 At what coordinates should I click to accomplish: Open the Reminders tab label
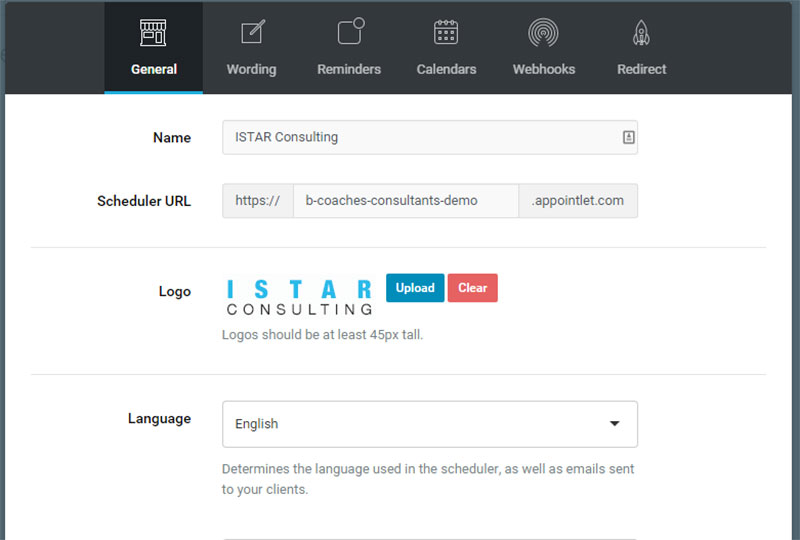coord(349,69)
